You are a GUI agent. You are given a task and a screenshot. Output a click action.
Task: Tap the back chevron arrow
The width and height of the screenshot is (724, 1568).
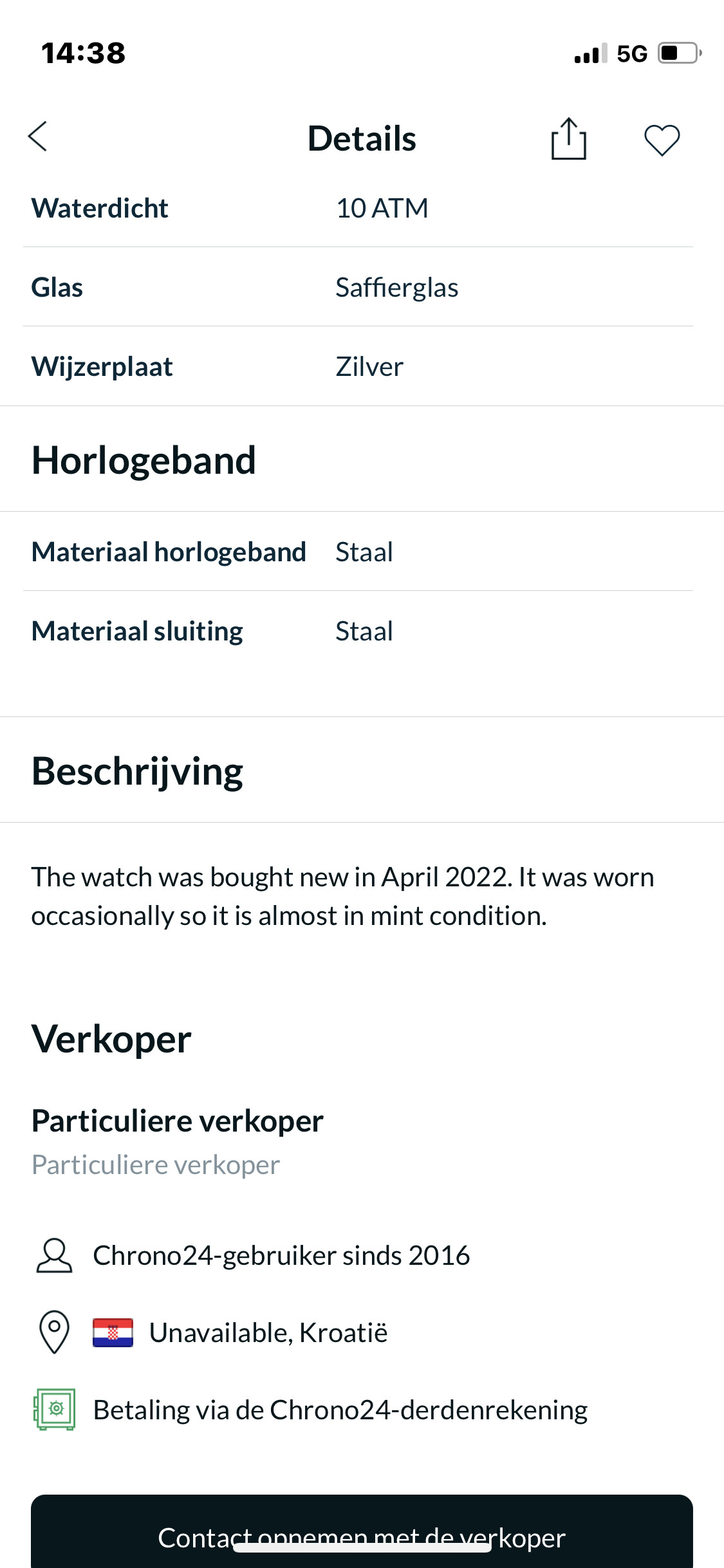point(38,136)
